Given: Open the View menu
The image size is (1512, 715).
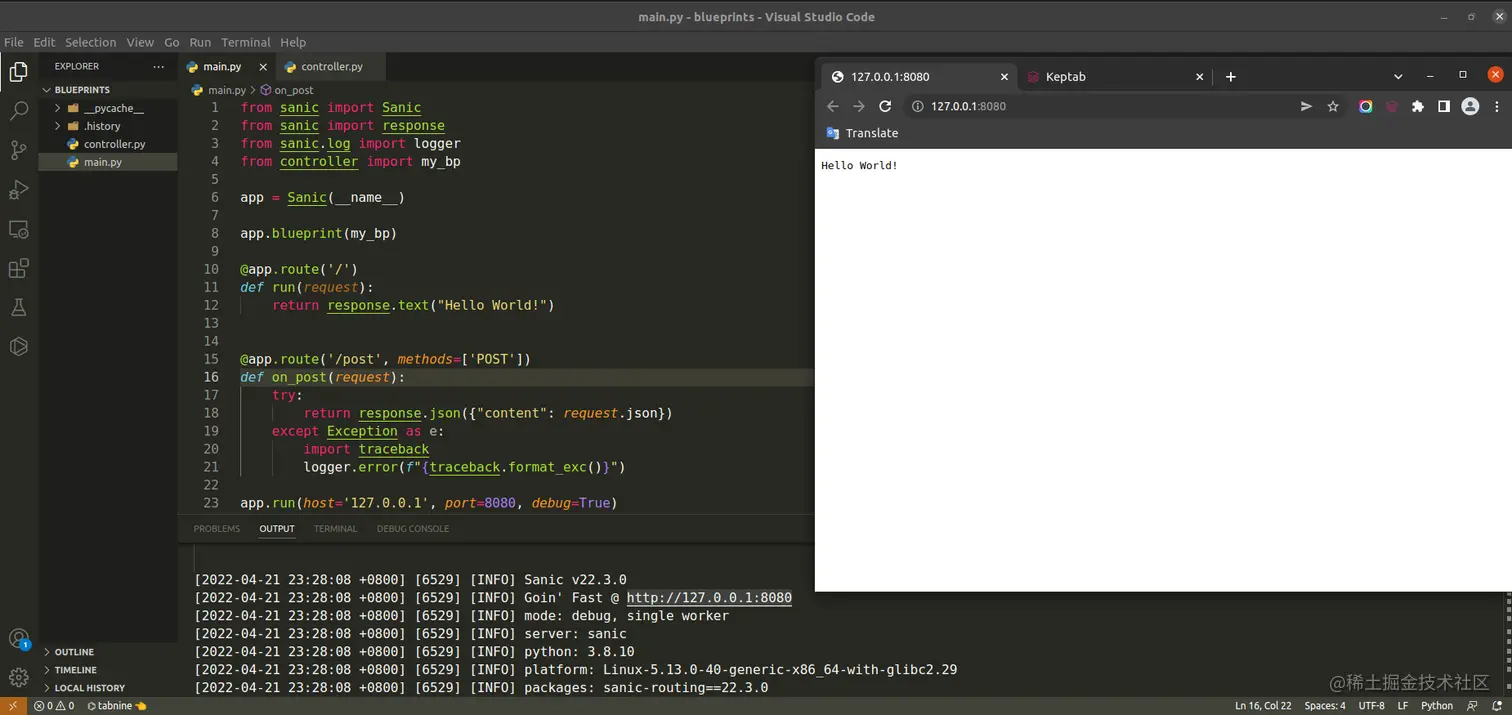Looking at the screenshot, I should 140,42.
